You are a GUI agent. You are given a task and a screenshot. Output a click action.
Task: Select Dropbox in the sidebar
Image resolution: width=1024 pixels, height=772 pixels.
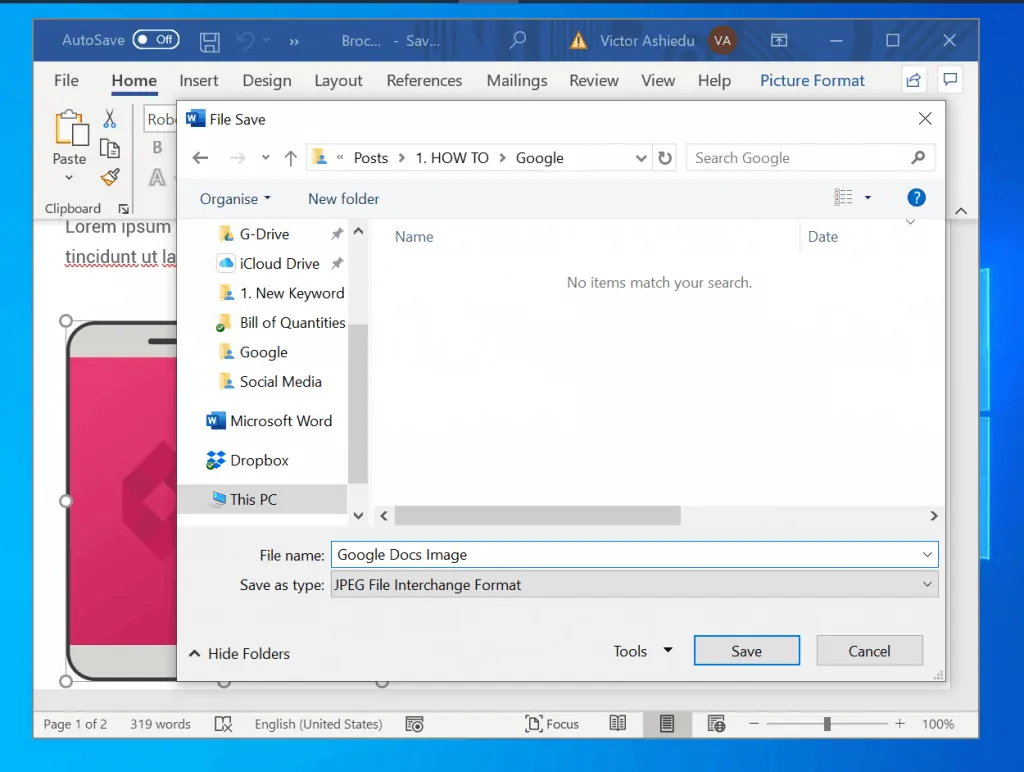pyautogui.click(x=257, y=460)
